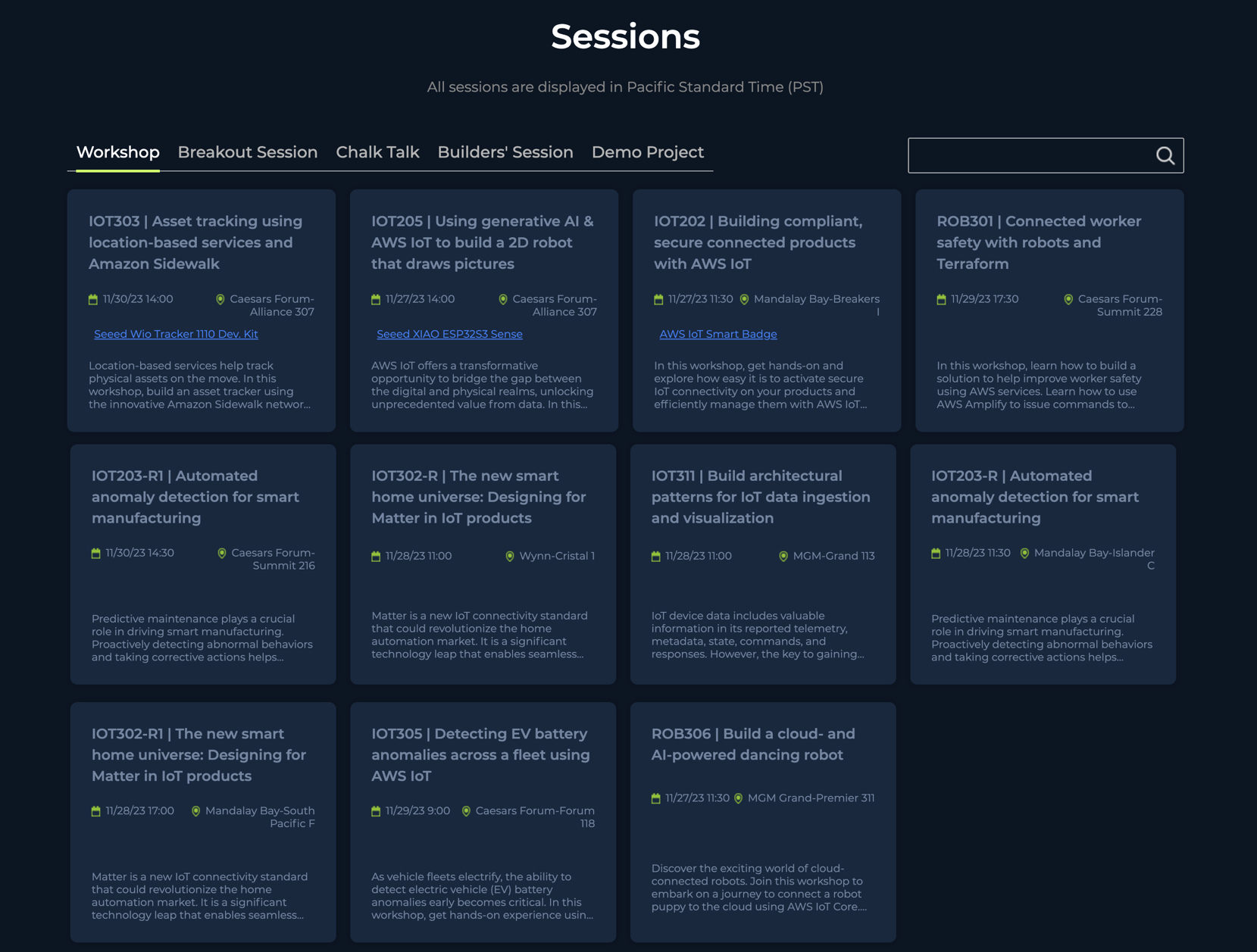Open the IOT302-R smart home session title
The width and height of the screenshot is (1257, 952).
(478, 497)
